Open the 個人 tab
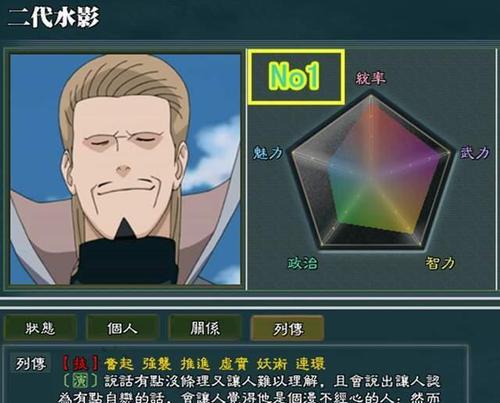 [122, 328]
